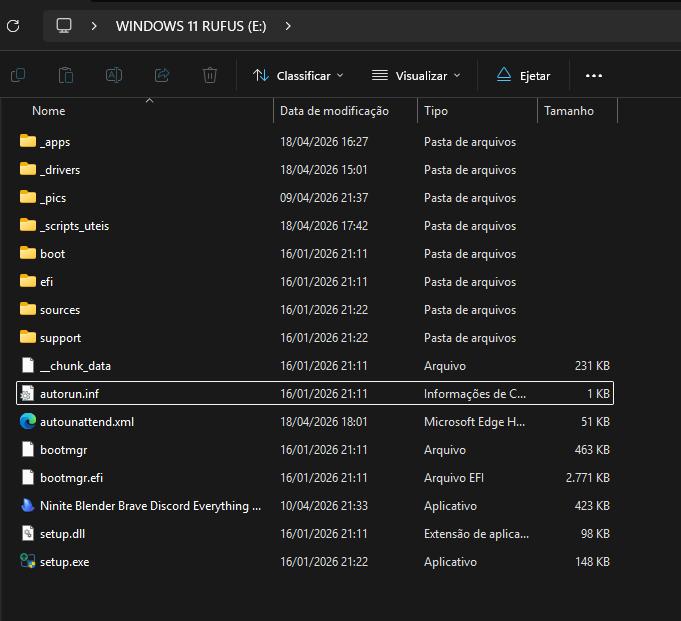Select the _scripts_uteis folder
This screenshot has width=681, height=621.
point(74,226)
